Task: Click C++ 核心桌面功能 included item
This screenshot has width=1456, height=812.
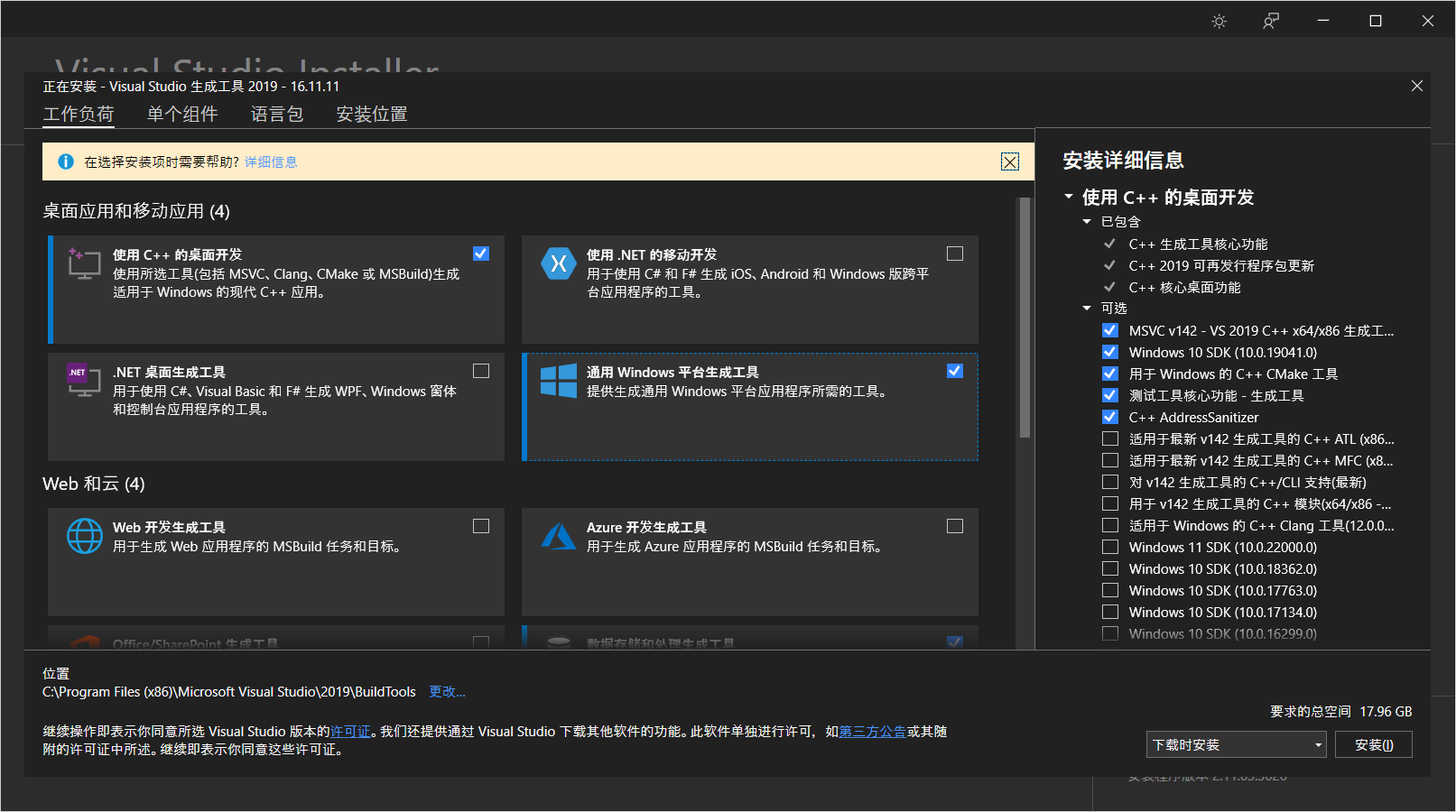Action: (1184, 287)
